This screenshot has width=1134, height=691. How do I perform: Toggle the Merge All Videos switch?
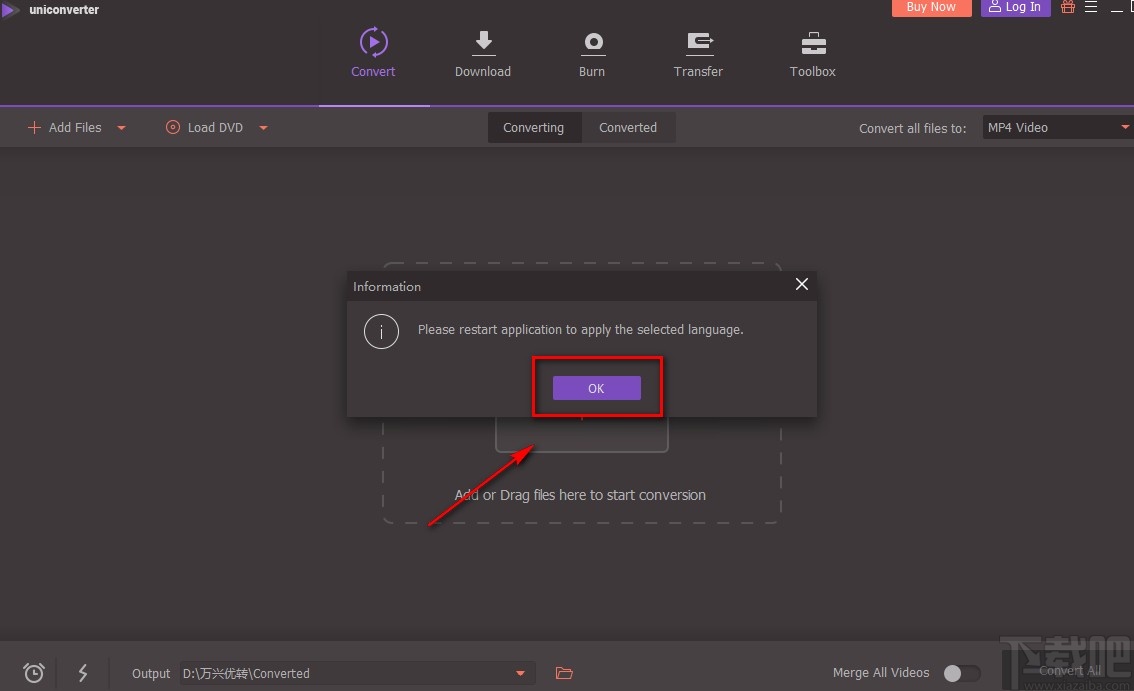pos(961,673)
